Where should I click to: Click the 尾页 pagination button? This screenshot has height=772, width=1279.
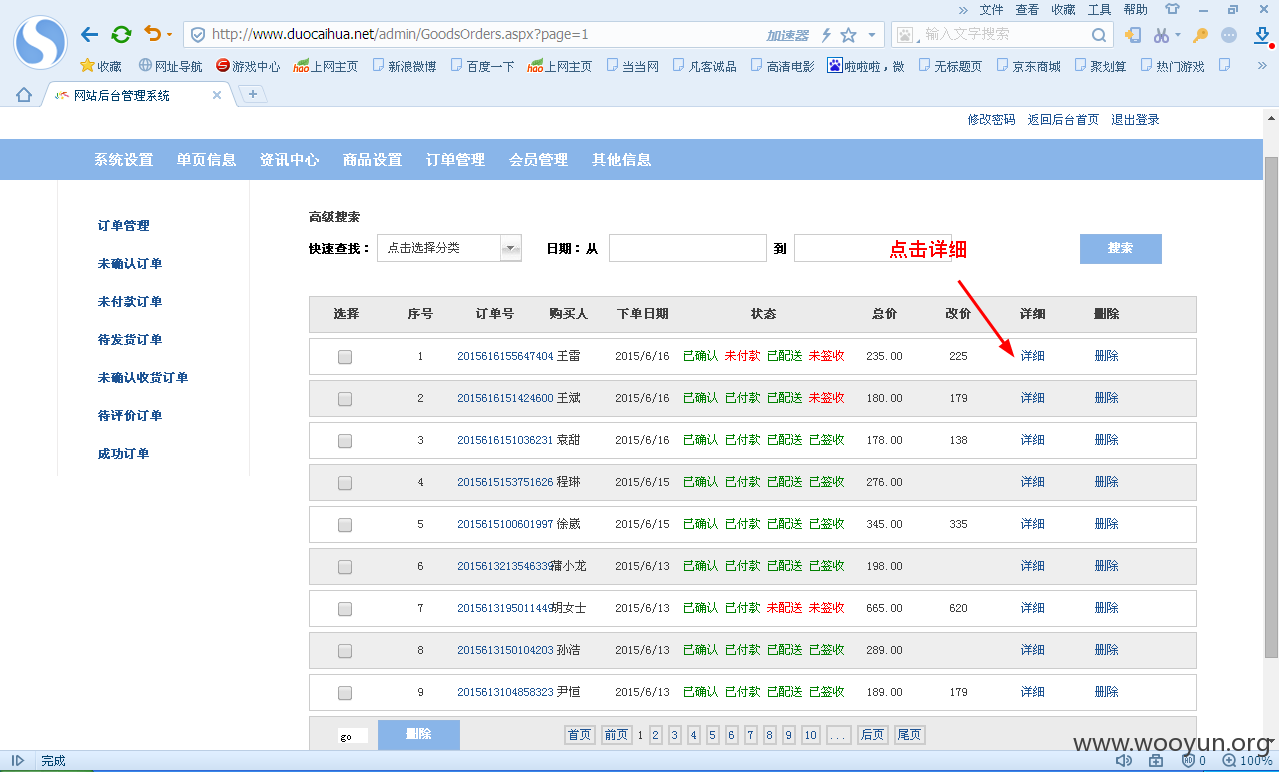[909, 735]
